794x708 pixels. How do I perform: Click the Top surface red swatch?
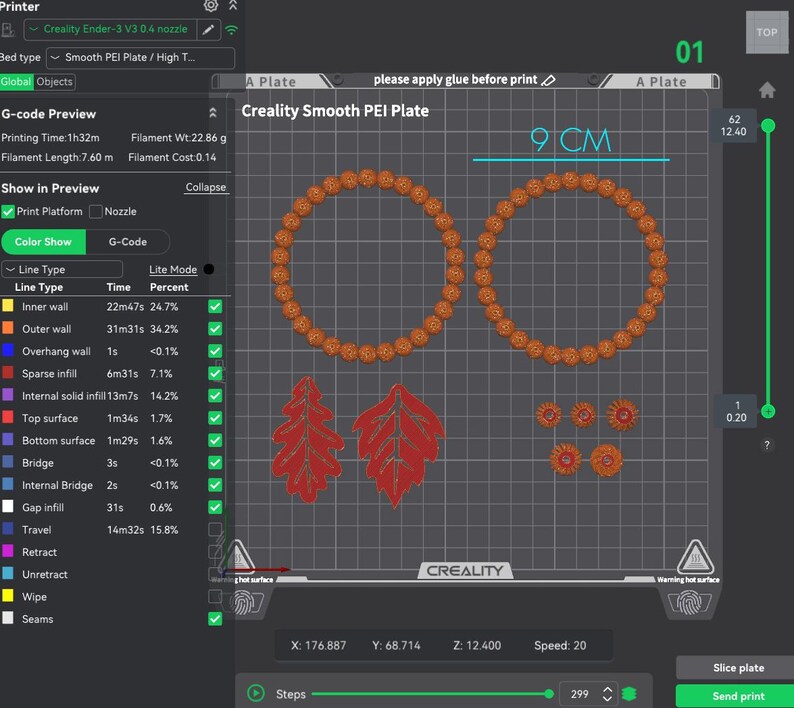(x=8, y=417)
